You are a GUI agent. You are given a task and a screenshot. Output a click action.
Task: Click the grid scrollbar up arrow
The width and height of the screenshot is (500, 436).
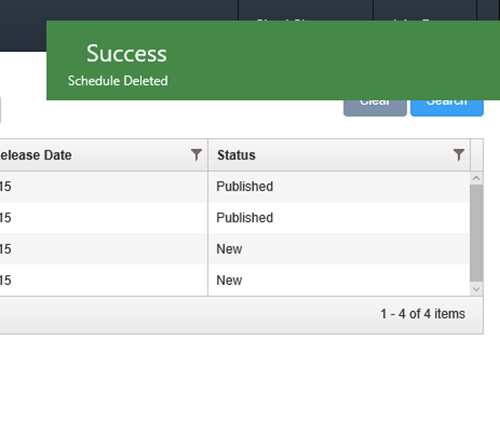(476, 178)
